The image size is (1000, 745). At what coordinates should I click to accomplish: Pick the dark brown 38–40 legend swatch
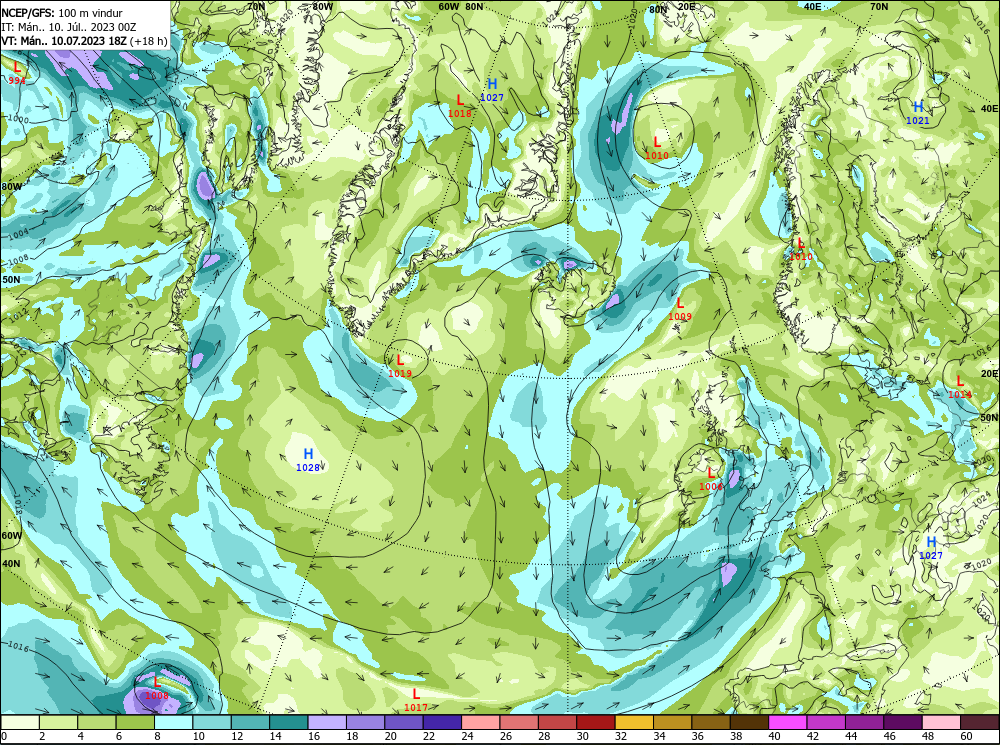tap(749, 722)
